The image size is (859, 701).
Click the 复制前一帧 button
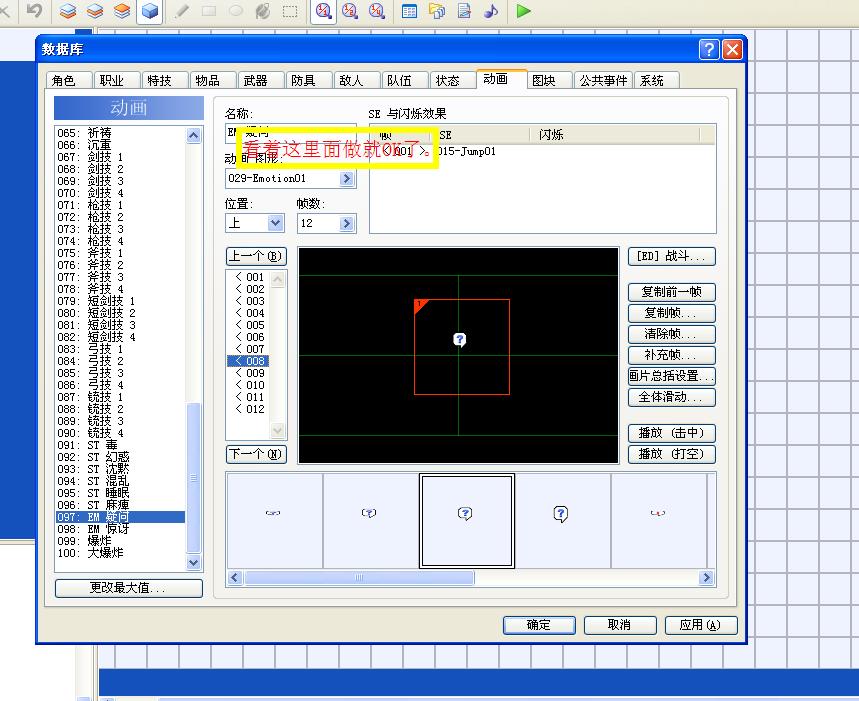pos(672,291)
